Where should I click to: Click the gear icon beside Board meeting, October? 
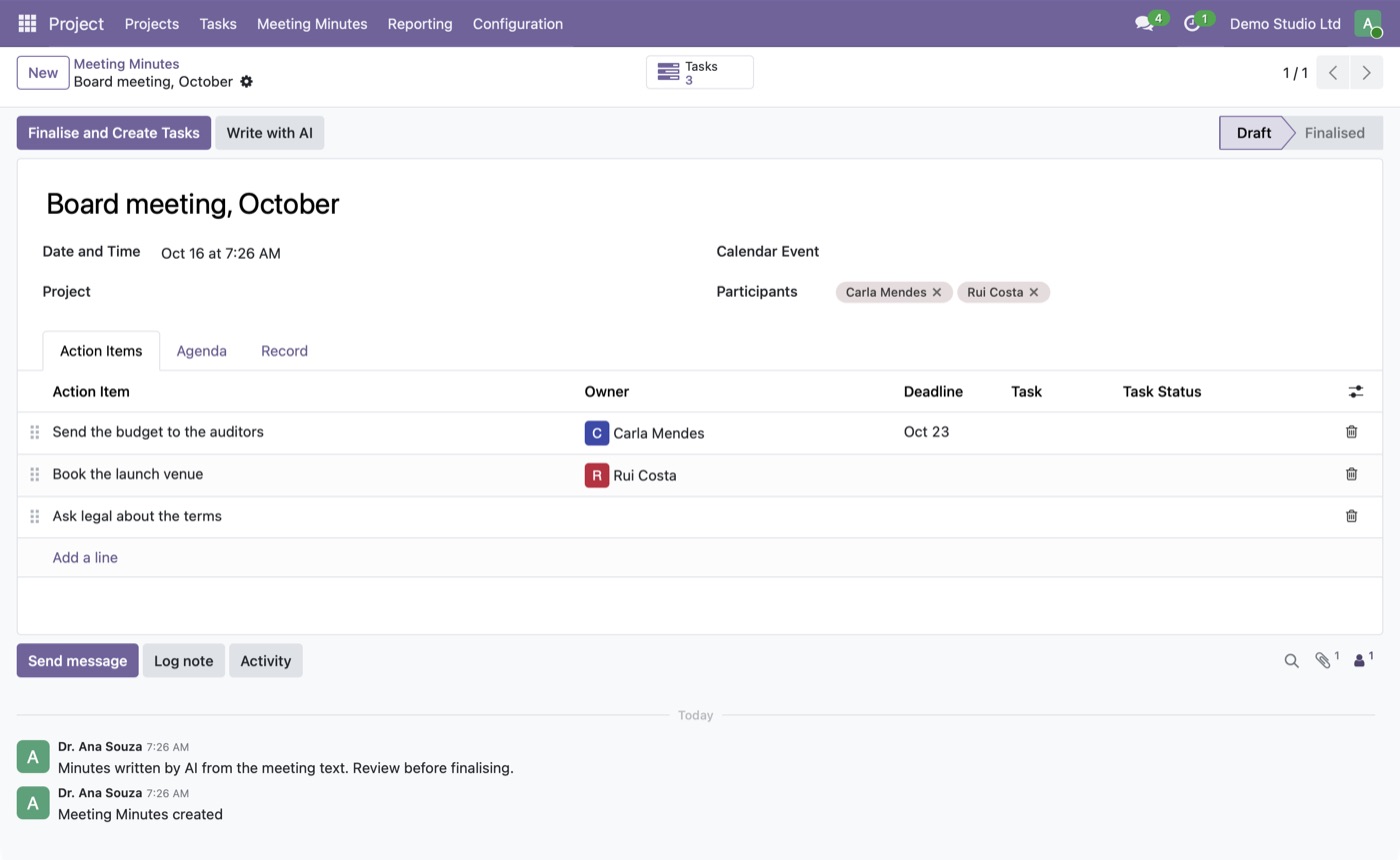point(247,82)
